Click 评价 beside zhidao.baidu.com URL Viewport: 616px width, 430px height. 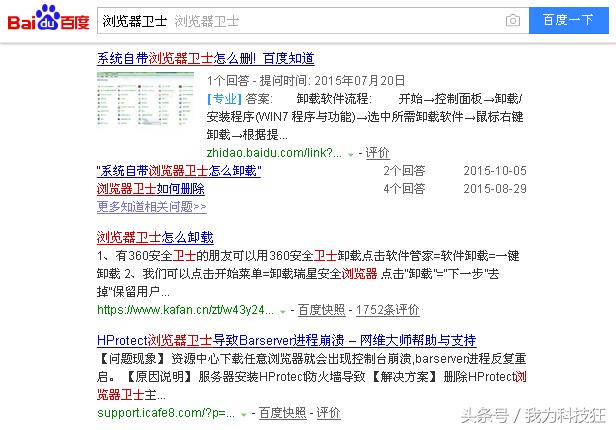[377, 153]
